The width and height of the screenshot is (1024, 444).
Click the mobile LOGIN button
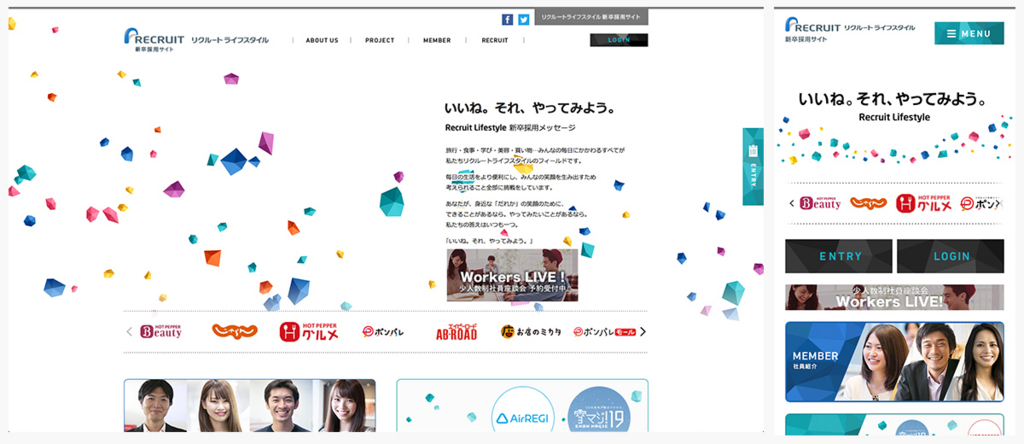pos(951,256)
